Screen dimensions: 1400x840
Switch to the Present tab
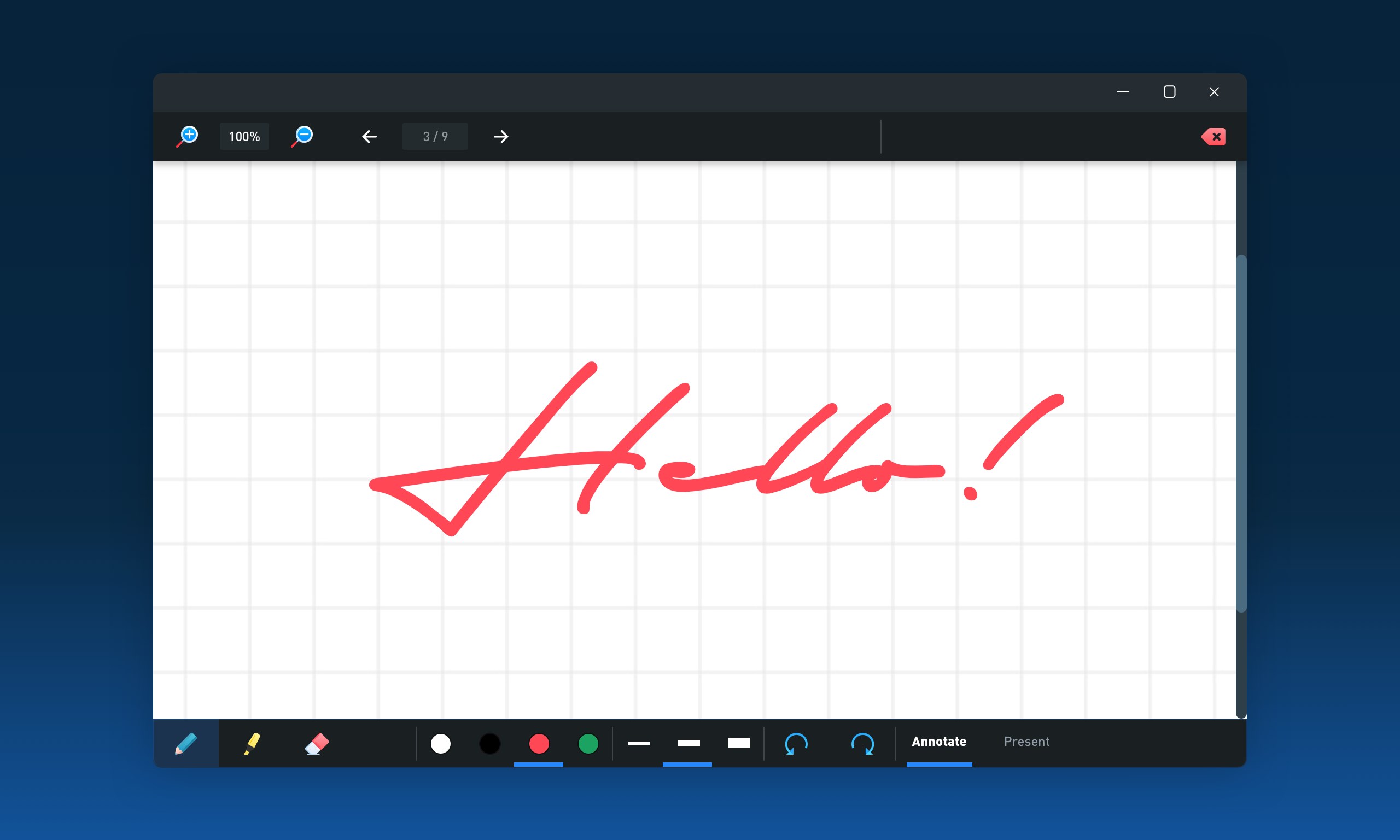[x=1026, y=742]
